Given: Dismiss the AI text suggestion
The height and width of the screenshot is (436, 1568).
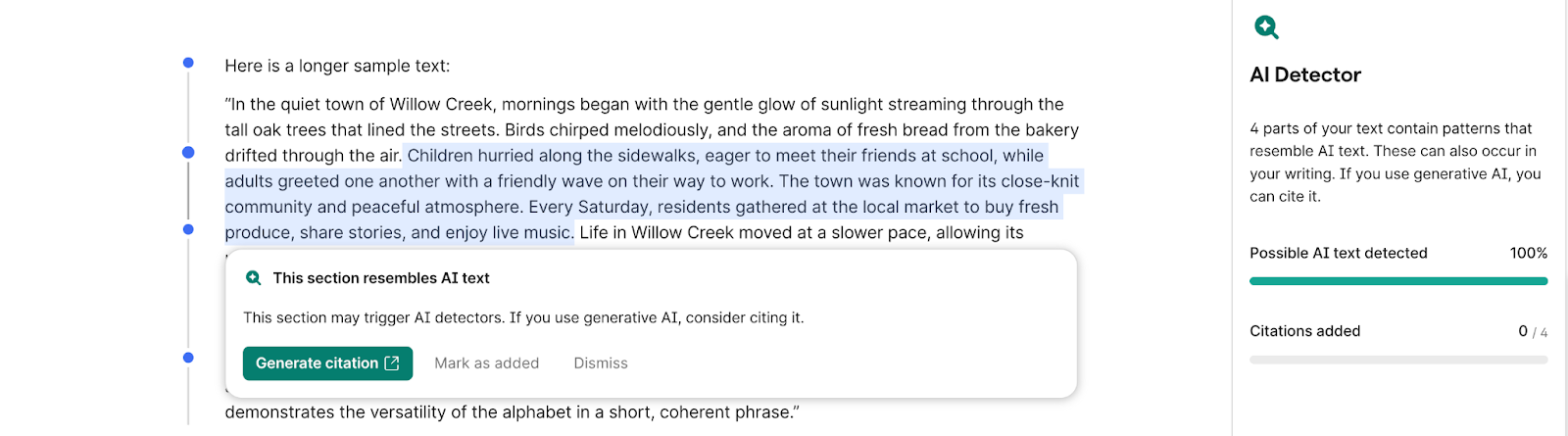Looking at the screenshot, I should [x=600, y=363].
